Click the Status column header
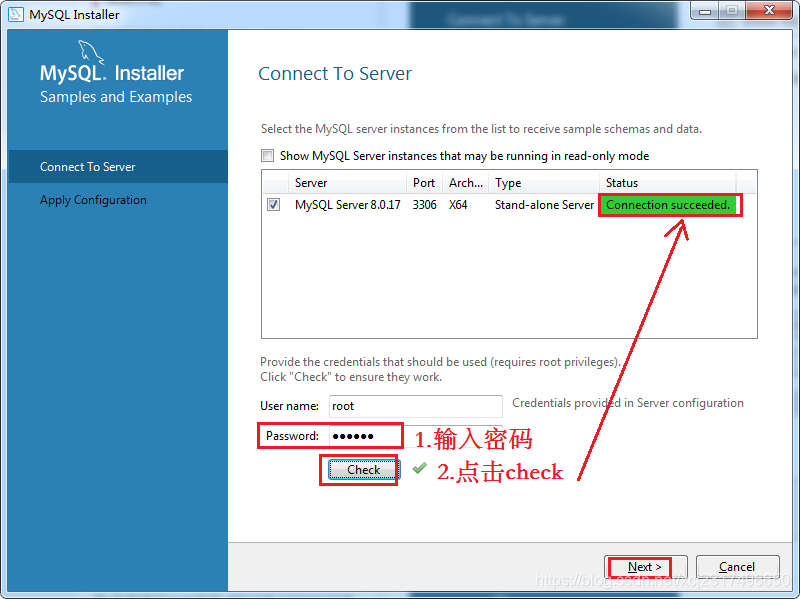This screenshot has width=800, height=599. click(667, 183)
